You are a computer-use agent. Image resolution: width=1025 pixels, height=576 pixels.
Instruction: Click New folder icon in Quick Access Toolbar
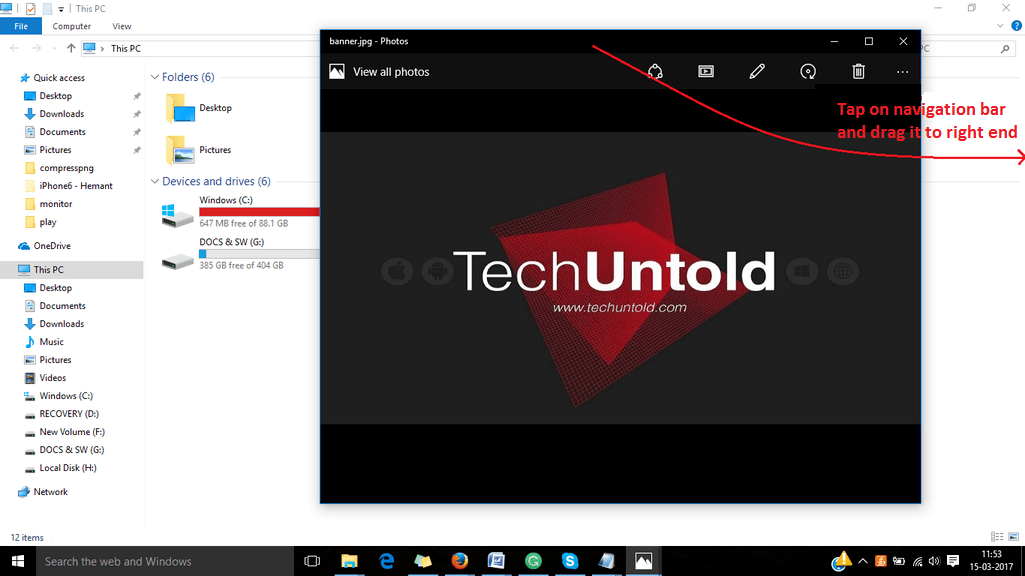(x=47, y=8)
